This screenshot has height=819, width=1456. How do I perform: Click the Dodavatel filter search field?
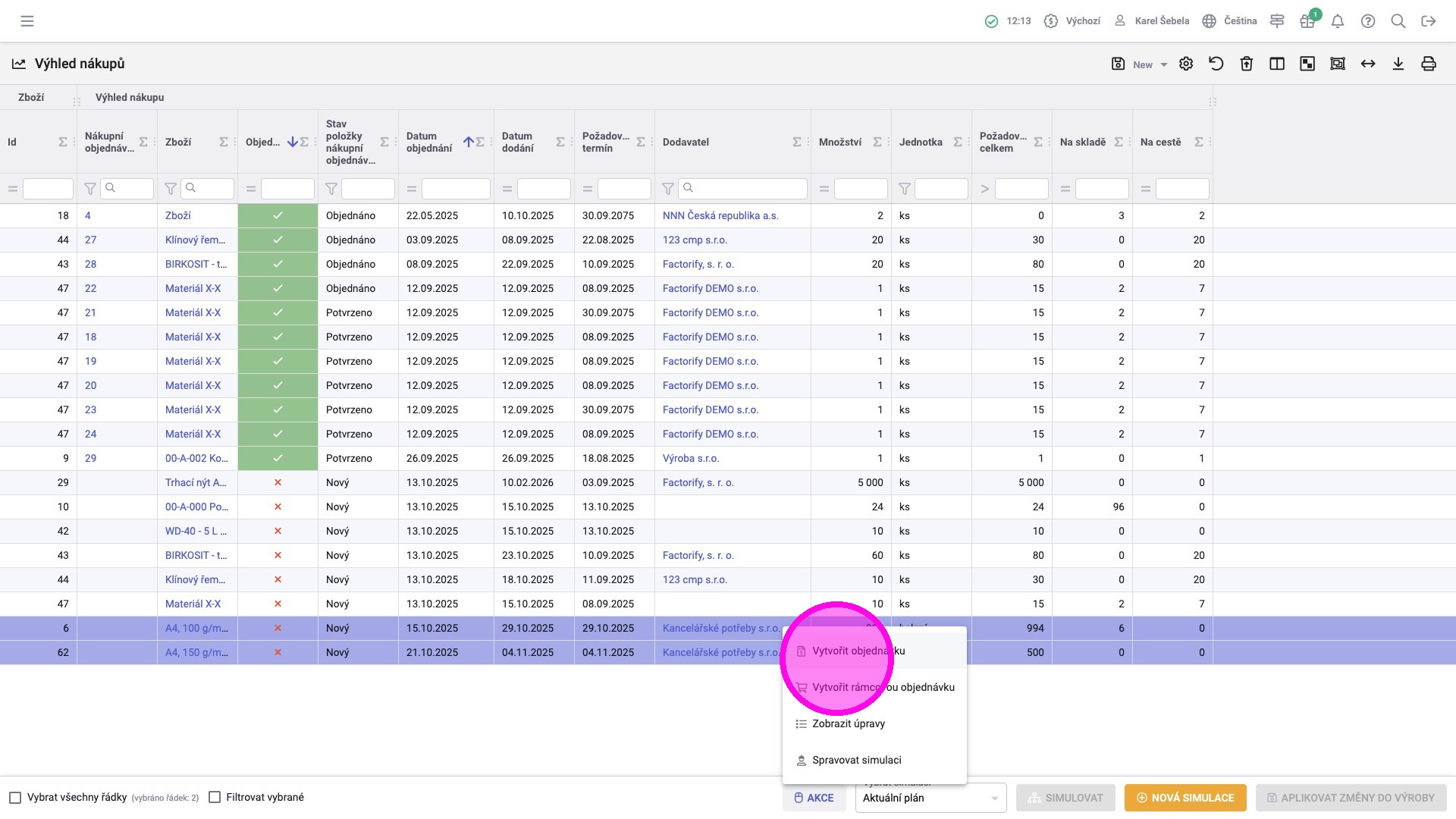tap(743, 189)
